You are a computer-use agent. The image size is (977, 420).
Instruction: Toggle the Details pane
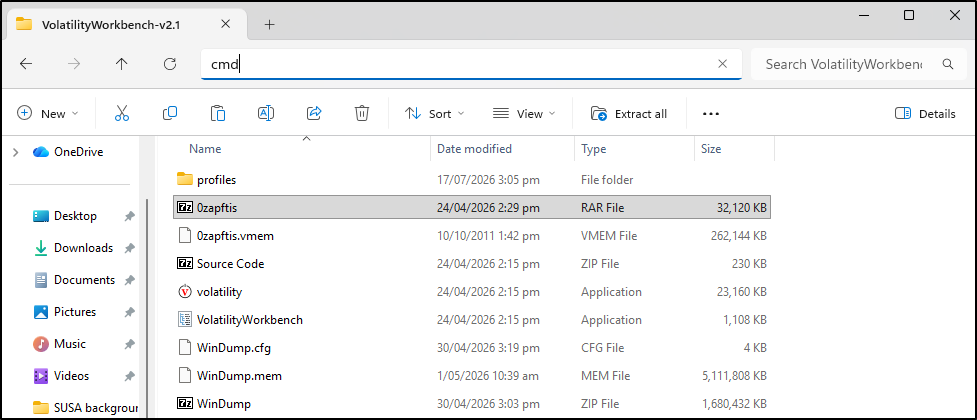925,113
